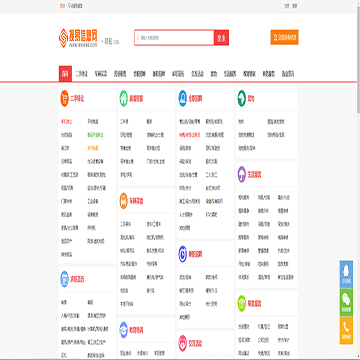The height and width of the screenshot is (360, 360).
Task: Open the 生活服务 category heading link
Action: point(254,175)
